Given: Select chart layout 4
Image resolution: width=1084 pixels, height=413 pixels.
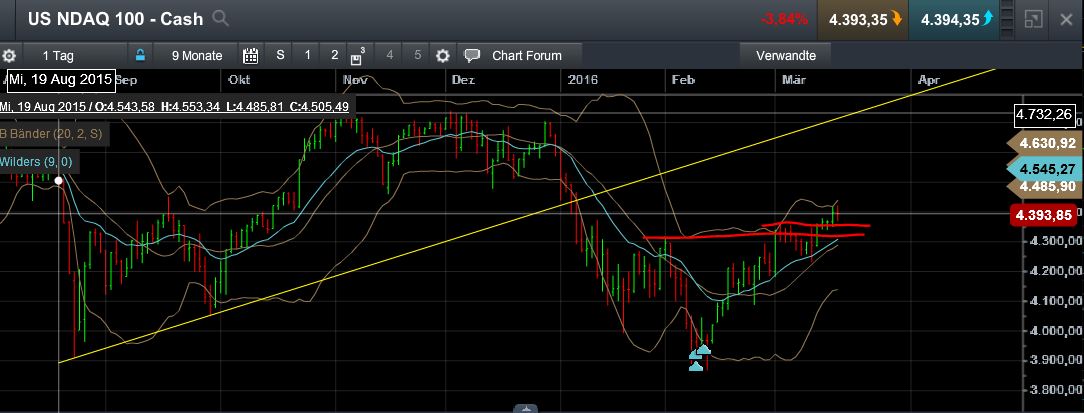Looking at the screenshot, I should point(389,55).
